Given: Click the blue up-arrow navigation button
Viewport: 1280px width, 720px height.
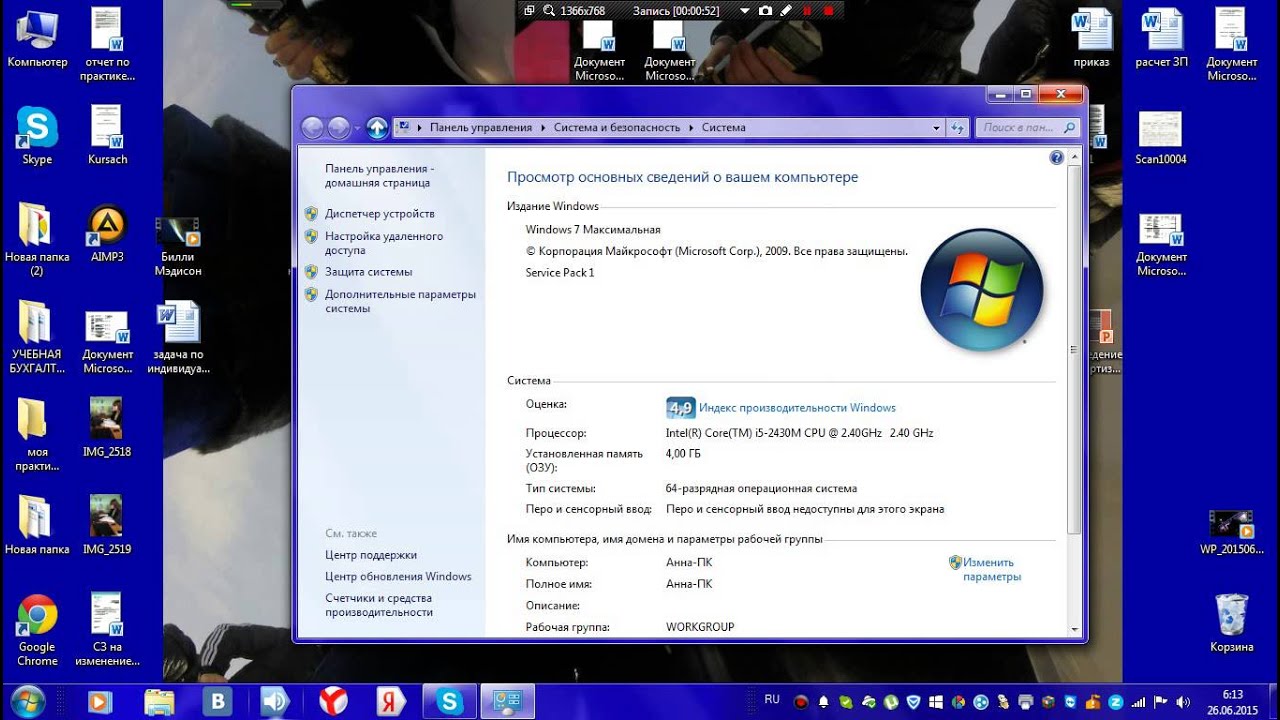Looking at the screenshot, I should tap(377, 127).
